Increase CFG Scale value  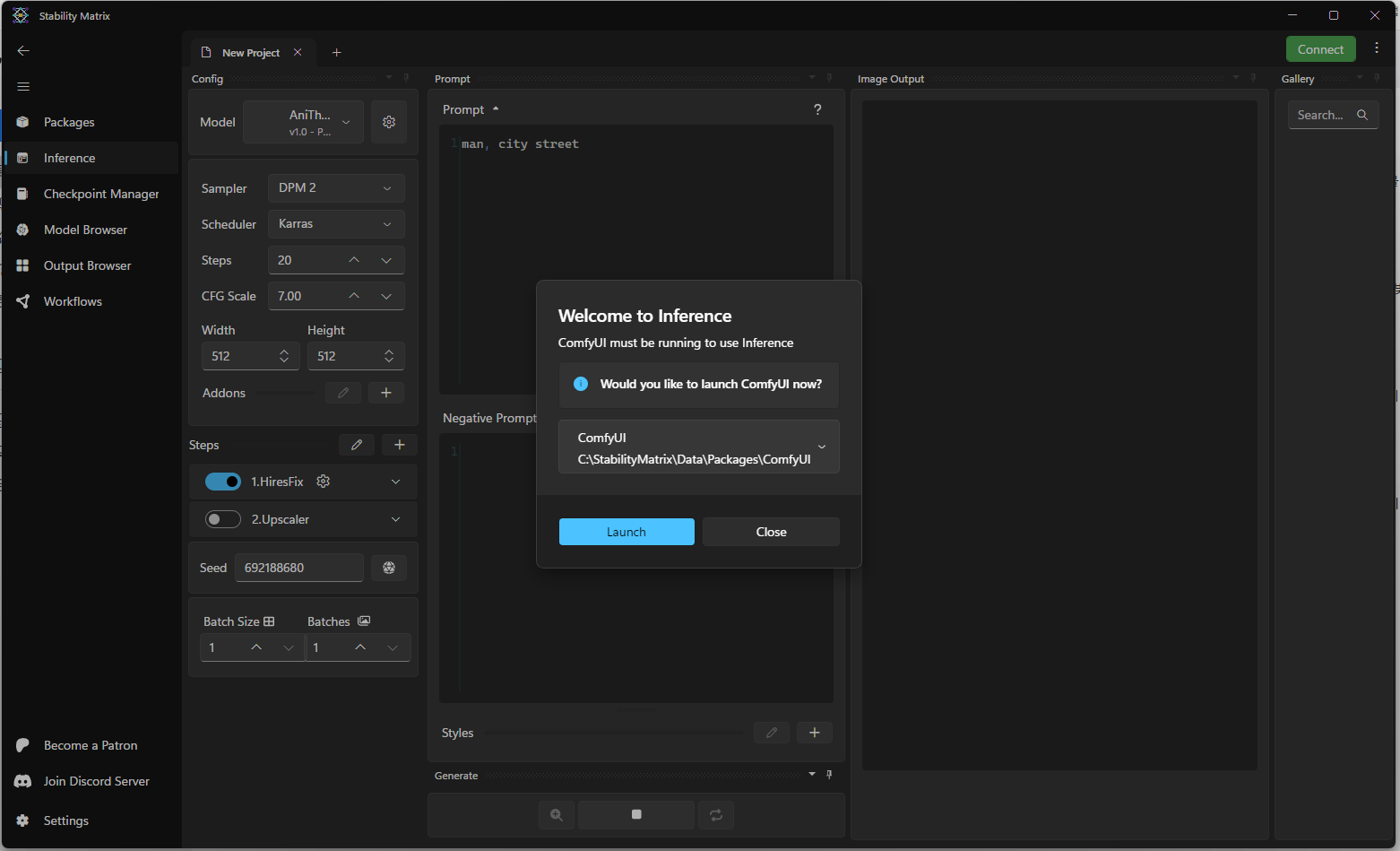pyautogui.click(x=354, y=296)
